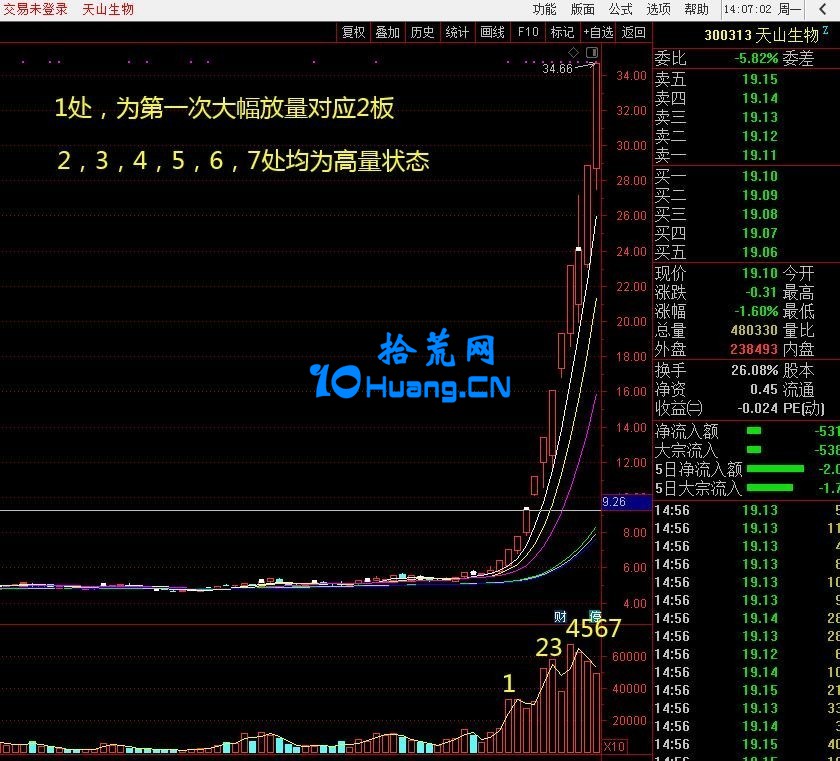
Task: Click the 收益(二) -0.024 value
Action: click(x=758, y=408)
